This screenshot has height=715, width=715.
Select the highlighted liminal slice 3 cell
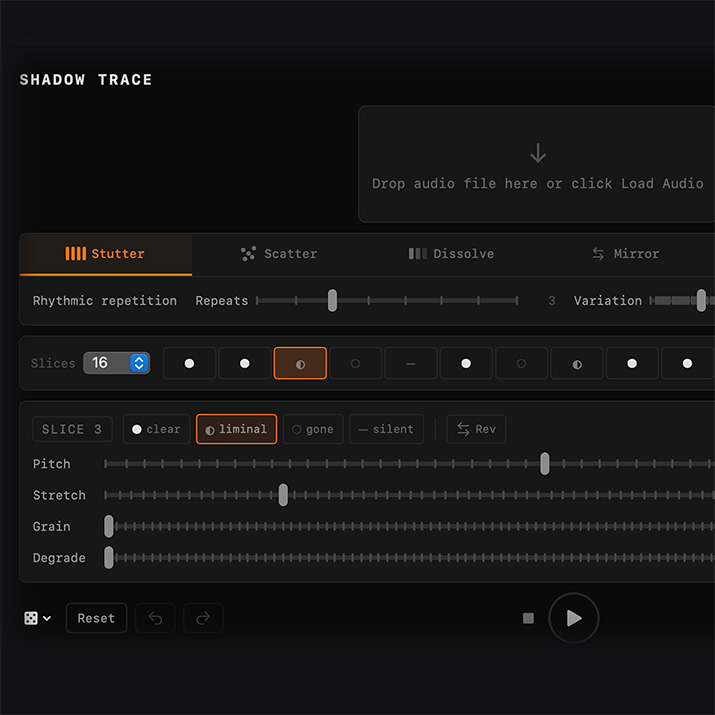point(300,363)
